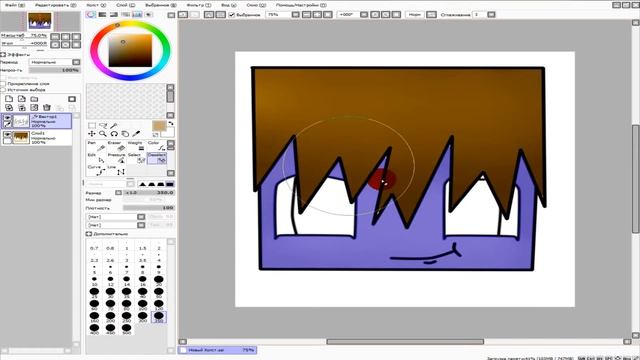The width and height of the screenshot is (640, 360).
Task: Select the Weight tool
Action: (136, 146)
